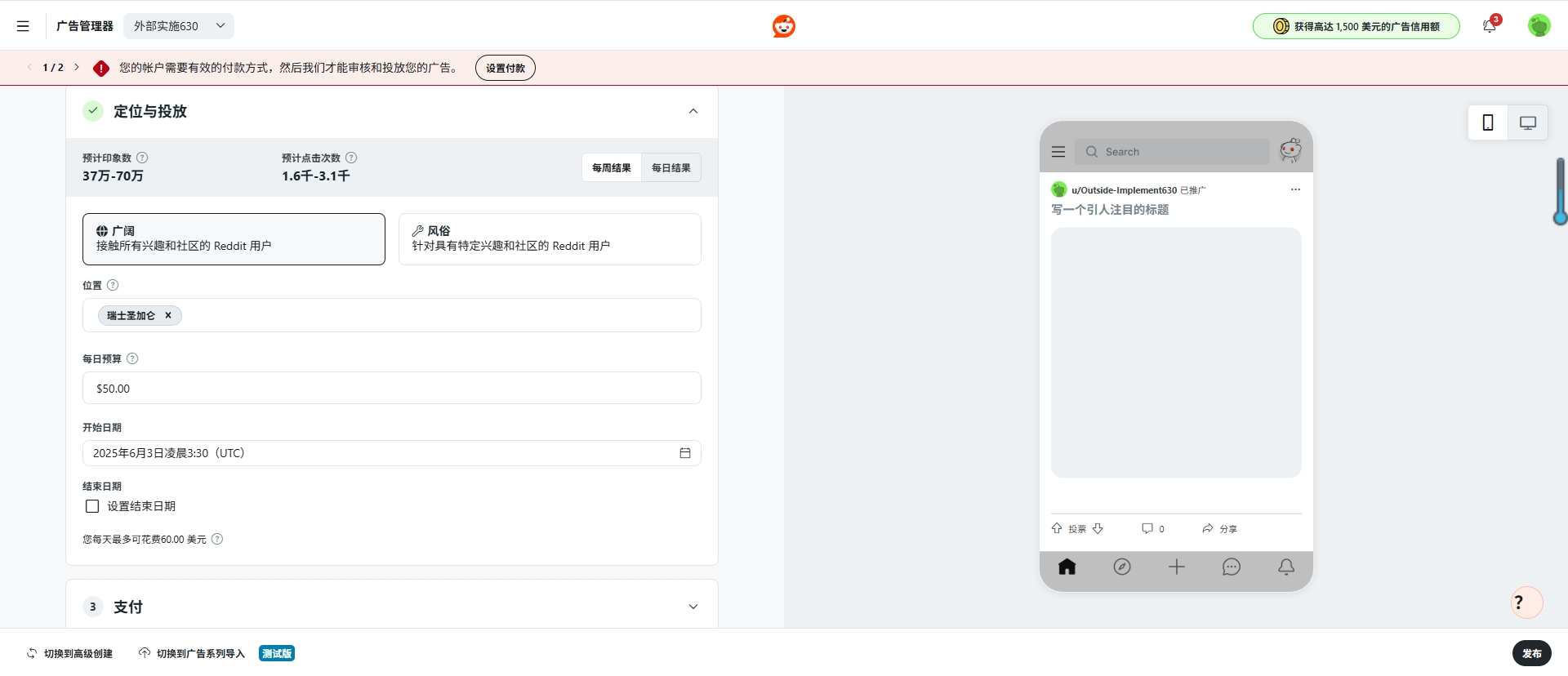Image resolution: width=1568 pixels, height=676 pixels.
Task: Open the green user avatar menu
Action: coord(1539,26)
